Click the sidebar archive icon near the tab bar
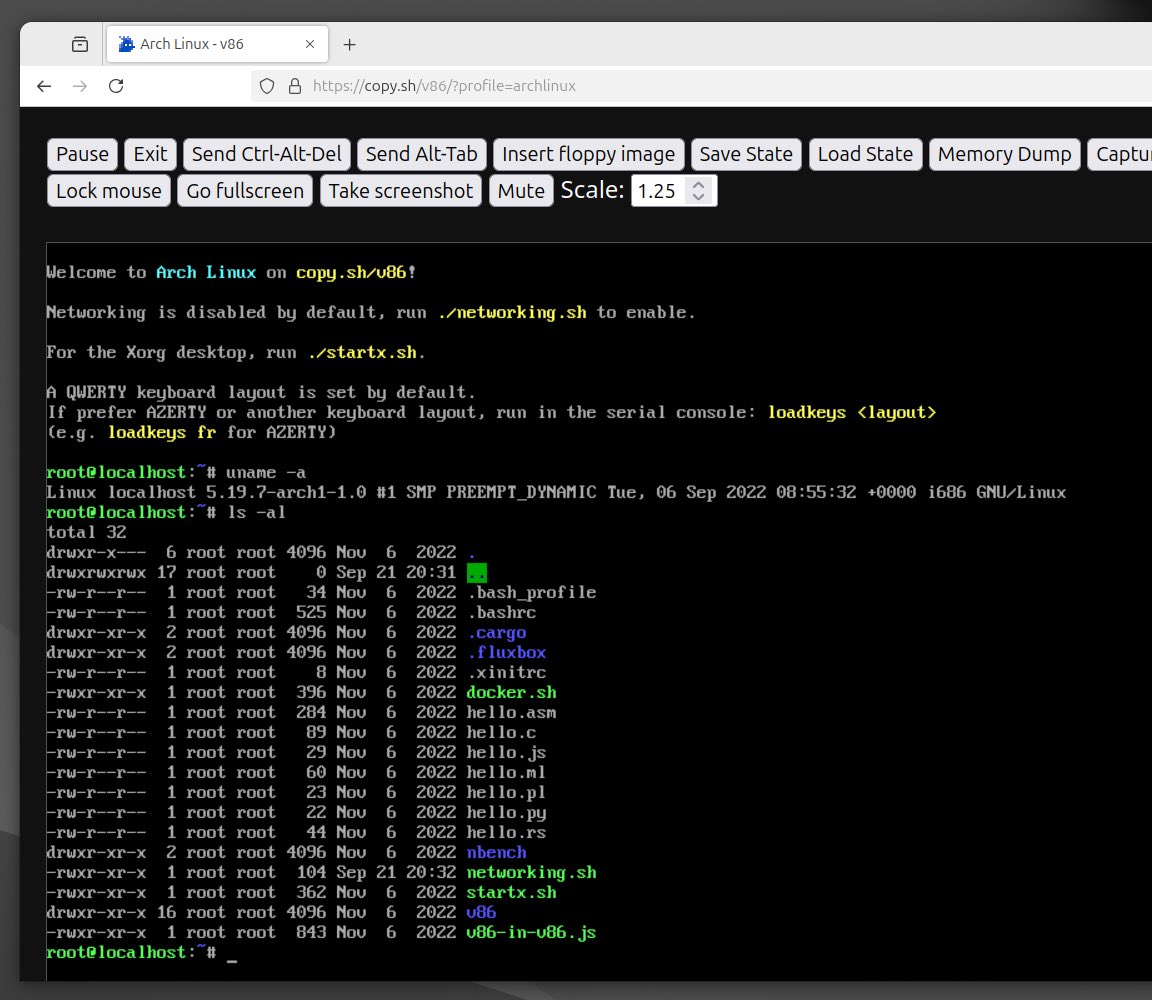This screenshot has height=1000, width=1152. pos(78,43)
